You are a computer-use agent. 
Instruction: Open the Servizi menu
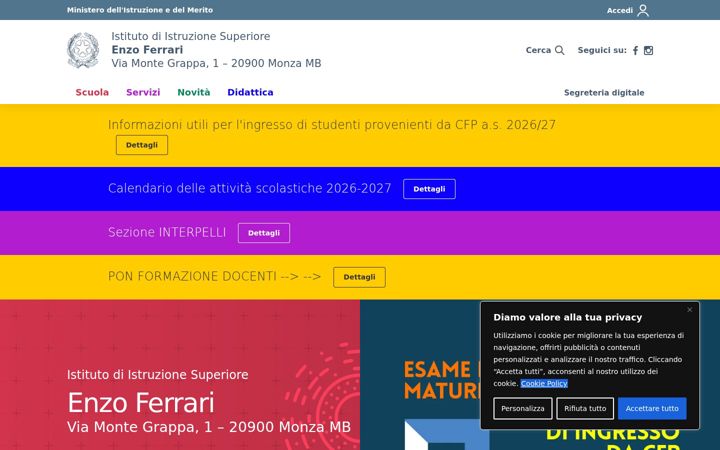[x=143, y=92]
